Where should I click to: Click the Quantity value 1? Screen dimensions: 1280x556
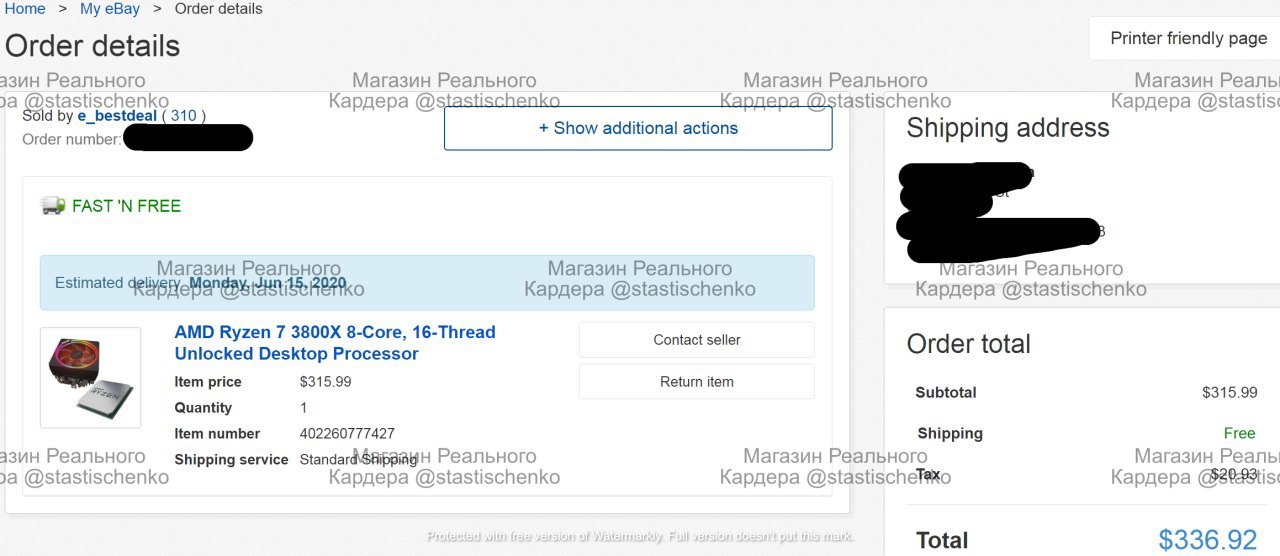click(304, 408)
